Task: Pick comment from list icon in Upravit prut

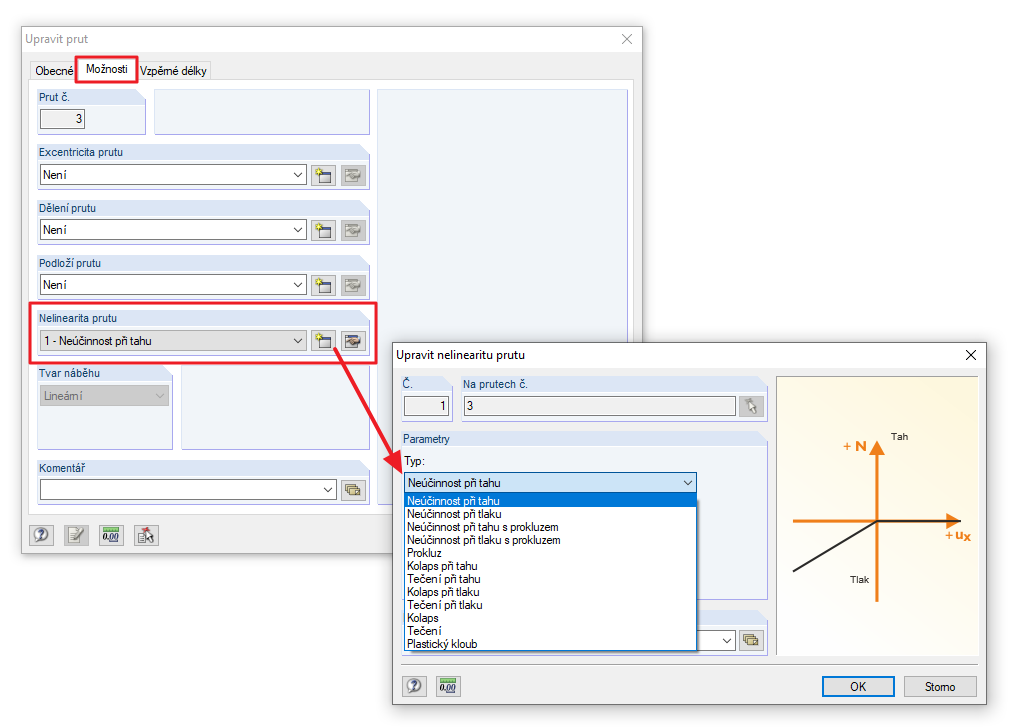Action: click(353, 490)
